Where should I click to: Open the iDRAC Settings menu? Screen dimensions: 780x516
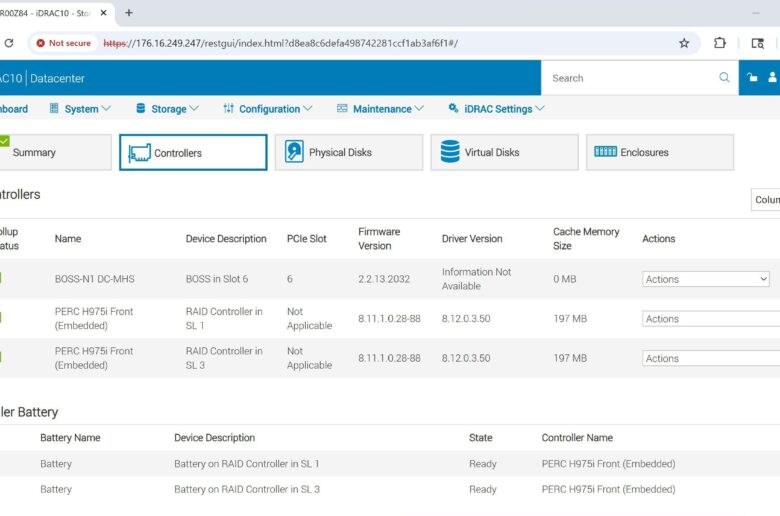497,109
